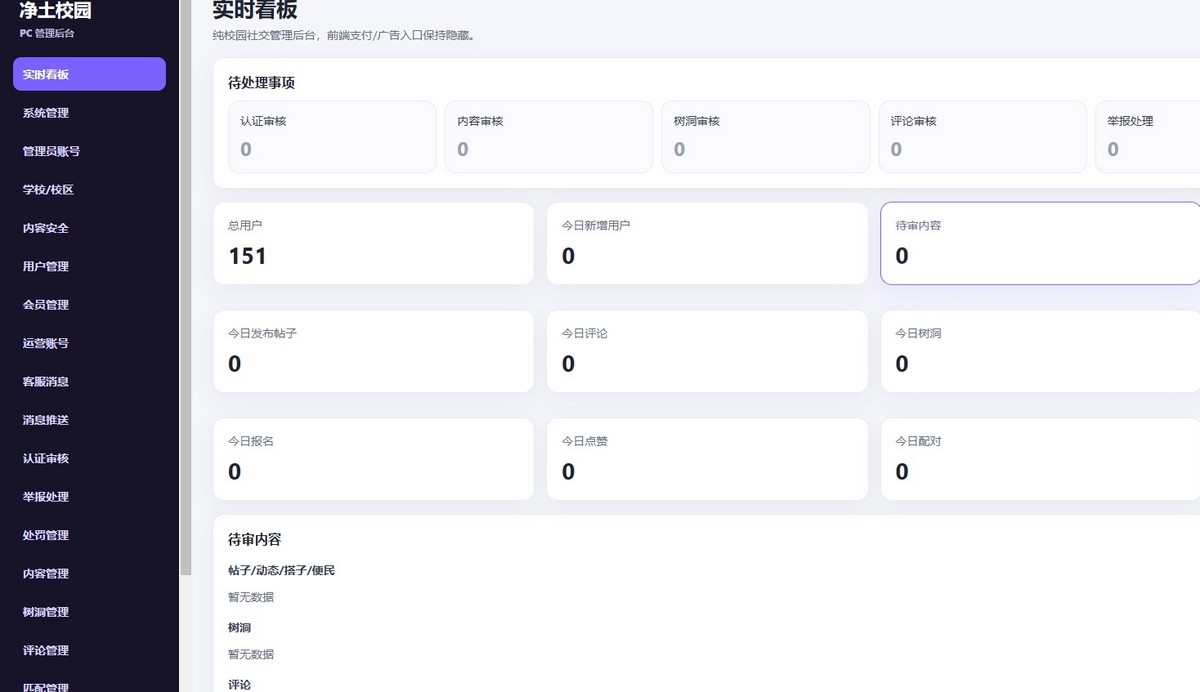This screenshot has height=692, width=1200.
Task: Go to 消息推送
Action: coord(89,420)
